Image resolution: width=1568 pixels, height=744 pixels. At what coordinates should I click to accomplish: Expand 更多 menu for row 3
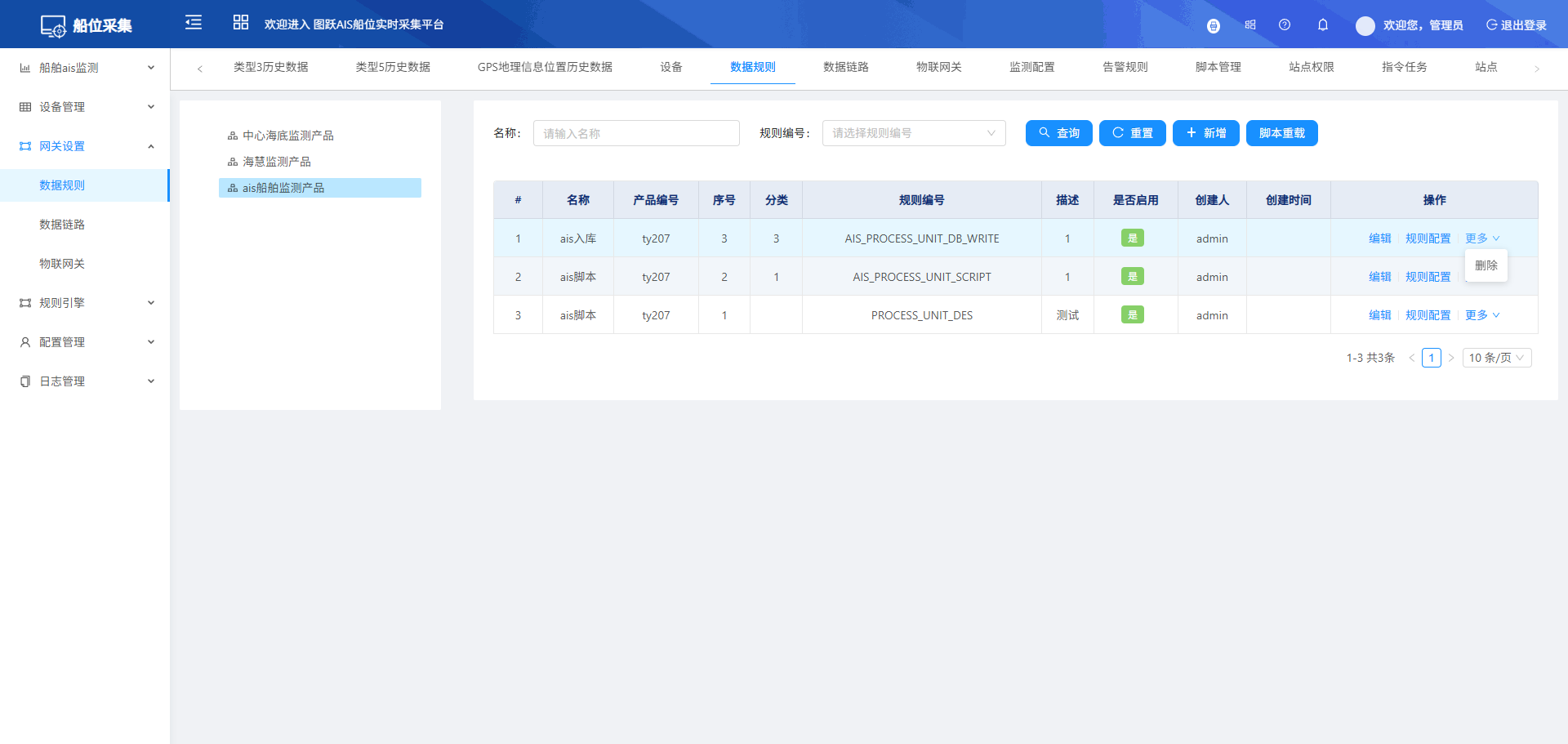pyautogui.click(x=1481, y=315)
